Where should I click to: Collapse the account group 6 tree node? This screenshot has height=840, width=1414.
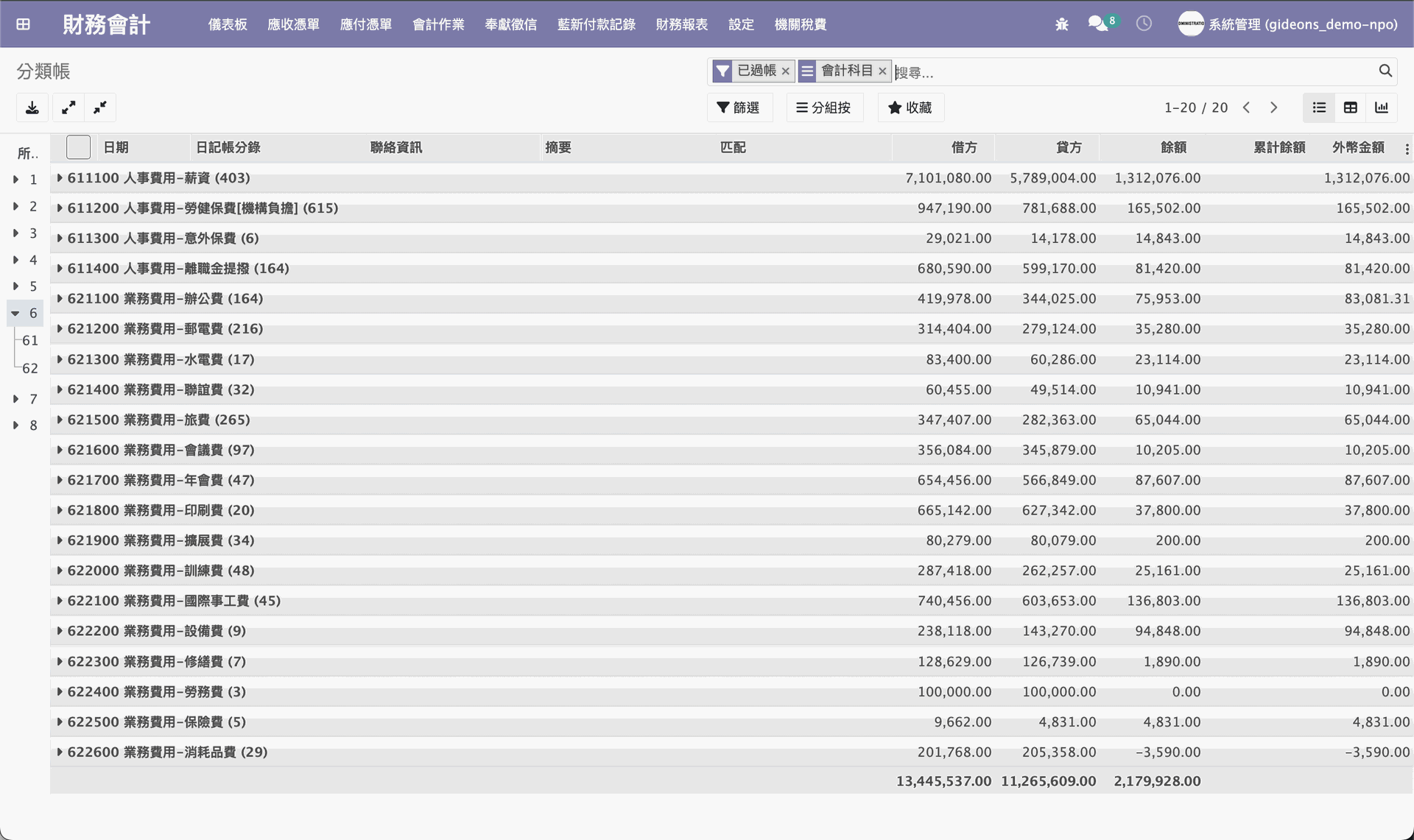pos(15,314)
